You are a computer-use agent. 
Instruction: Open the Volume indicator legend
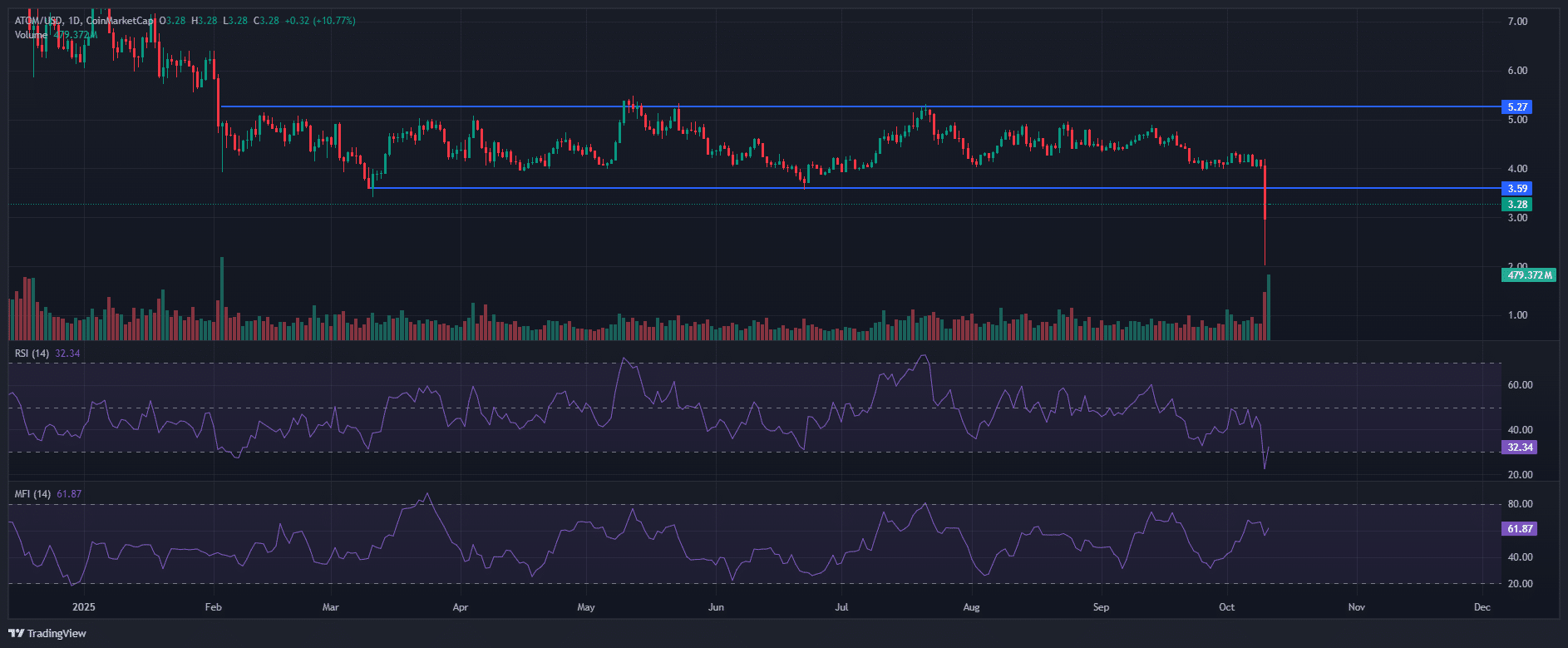[31, 35]
